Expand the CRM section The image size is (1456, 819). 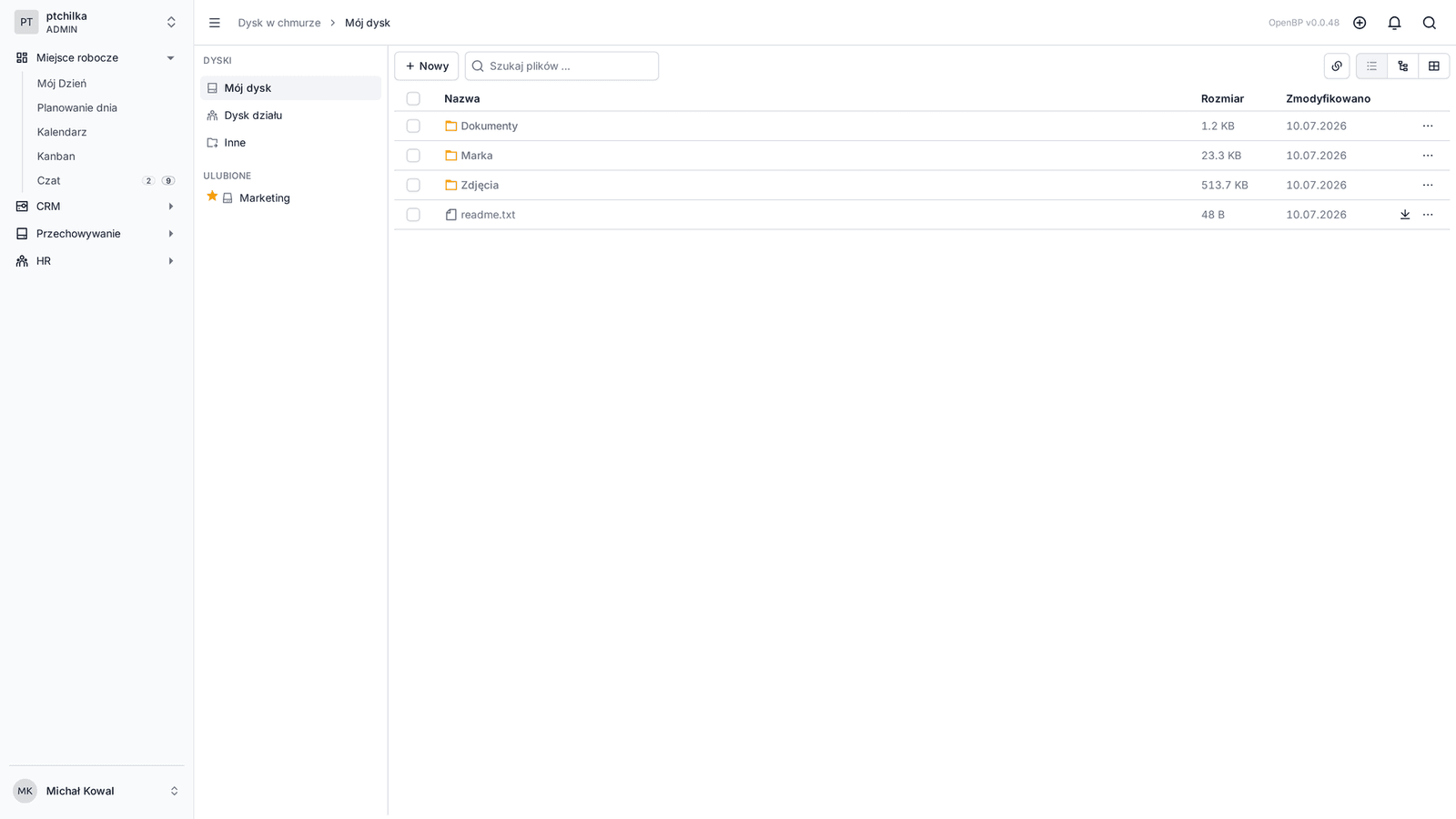pos(96,207)
